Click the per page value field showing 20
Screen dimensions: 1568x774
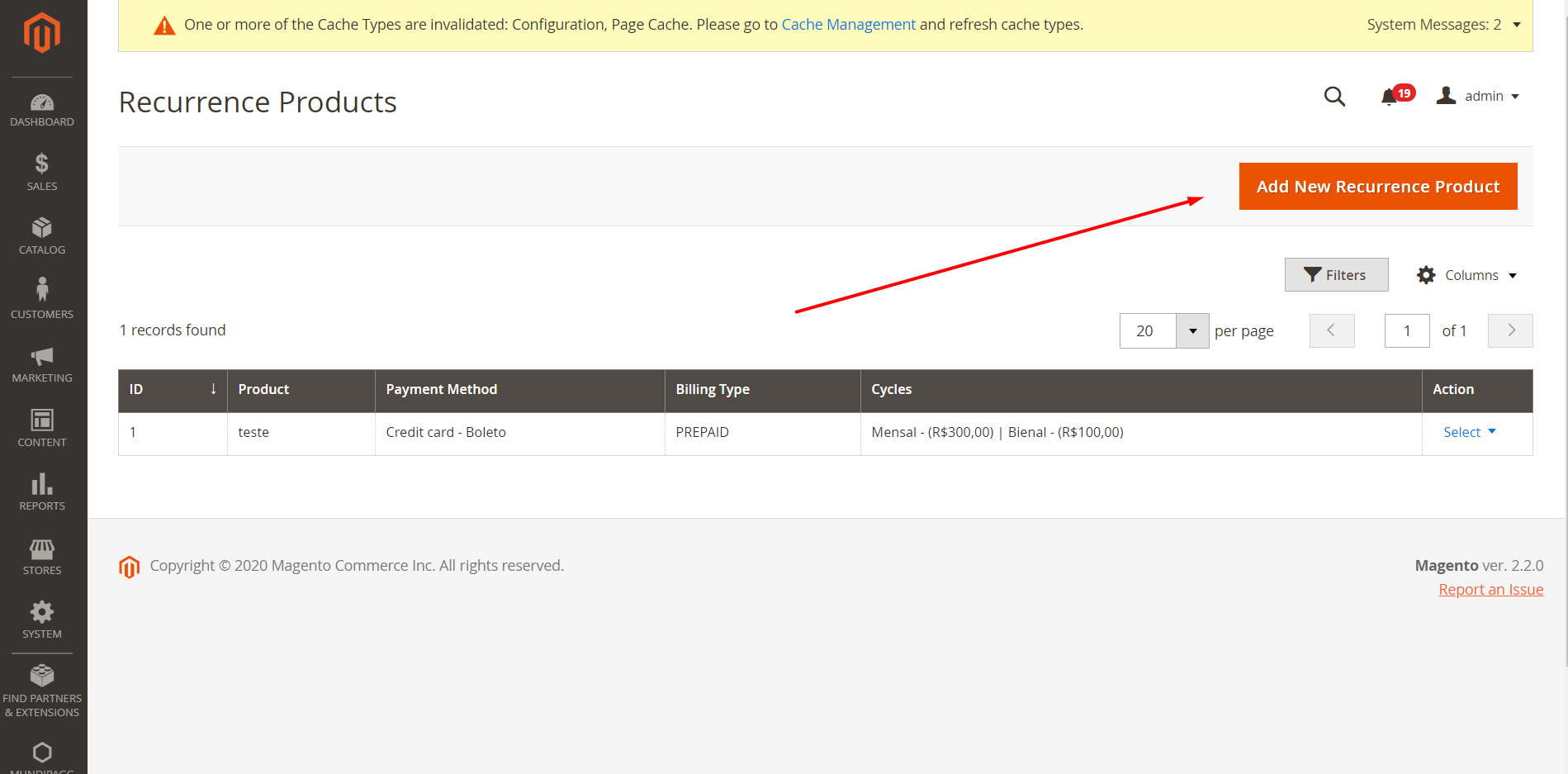[x=1148, y=331]
